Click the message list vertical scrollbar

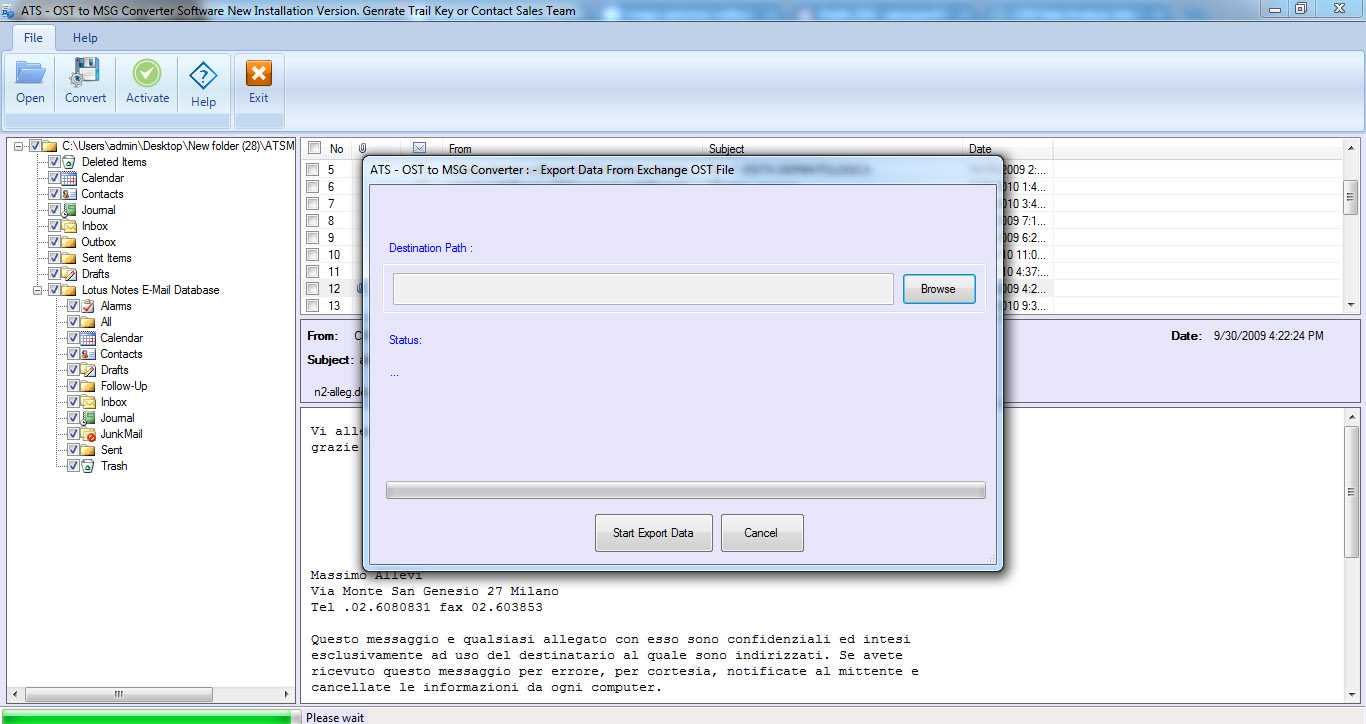click(x=1350, y=226)
